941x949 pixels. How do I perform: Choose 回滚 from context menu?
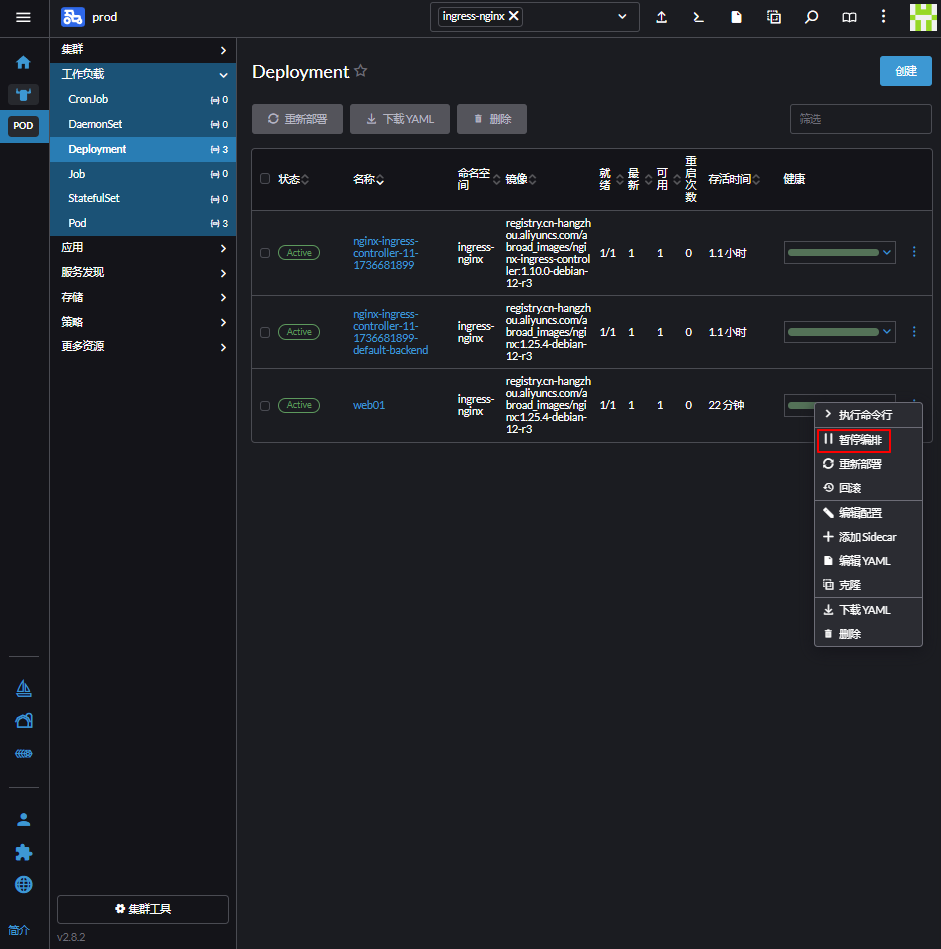[x=868, y=488]
